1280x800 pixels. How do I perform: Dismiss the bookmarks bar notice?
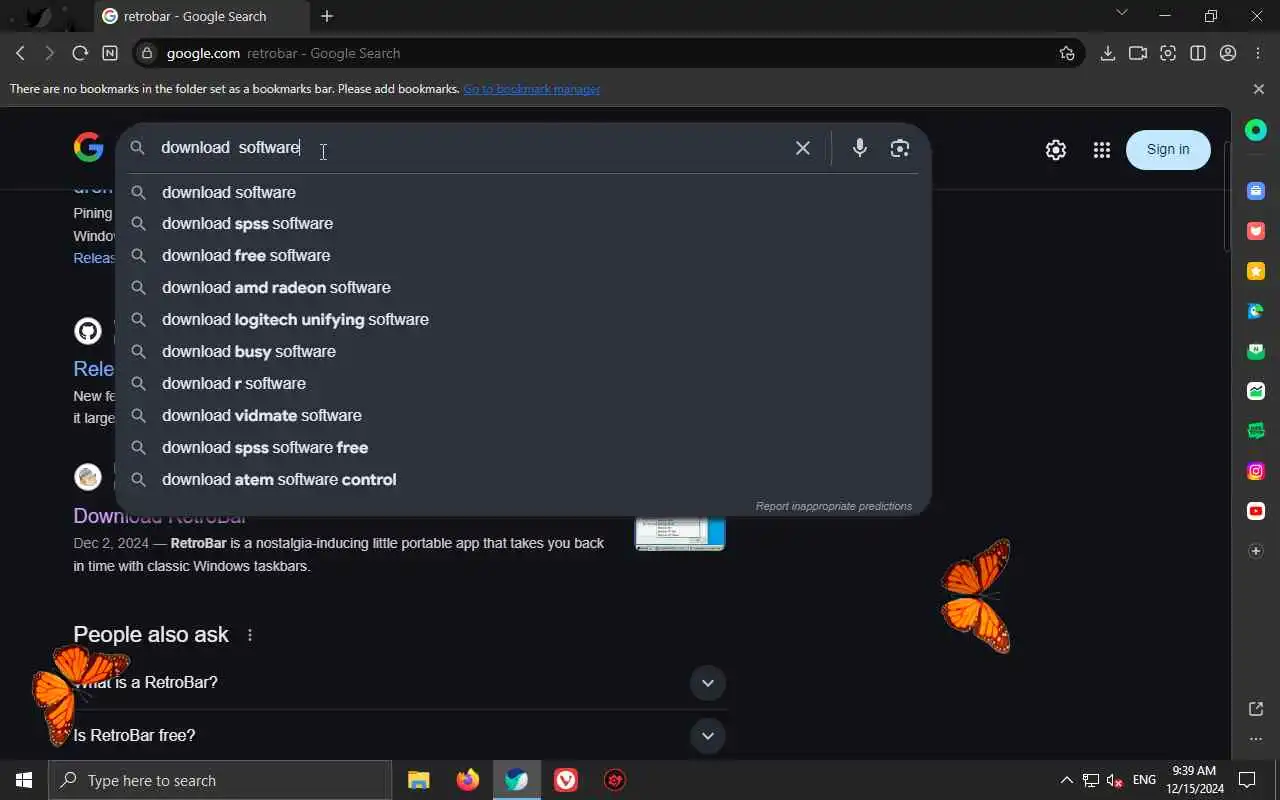(x=1258, y=89)
